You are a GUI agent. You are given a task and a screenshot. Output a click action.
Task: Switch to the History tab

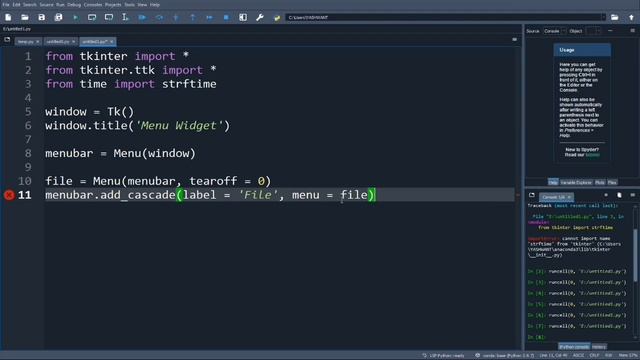(599, 347)
